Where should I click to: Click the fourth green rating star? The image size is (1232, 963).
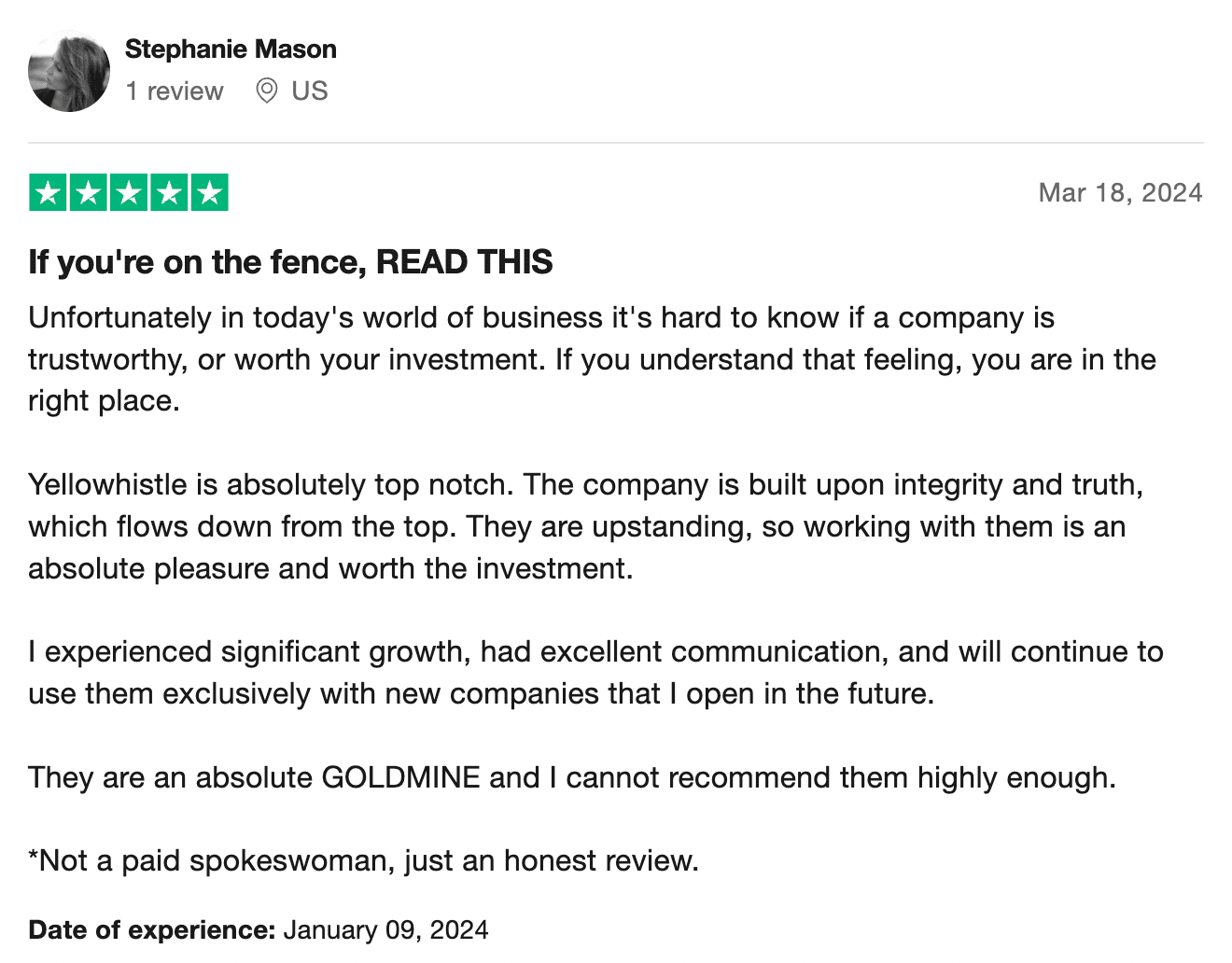point(170,193)
